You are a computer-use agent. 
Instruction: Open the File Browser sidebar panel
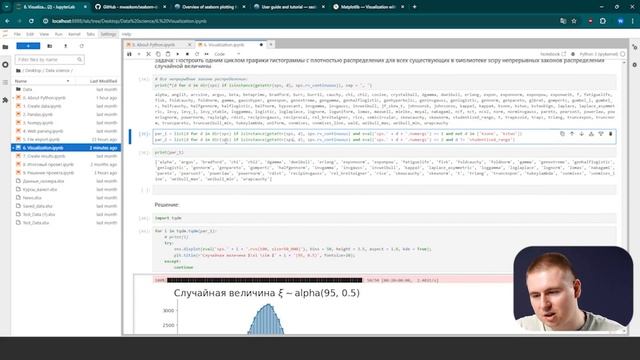5,47
